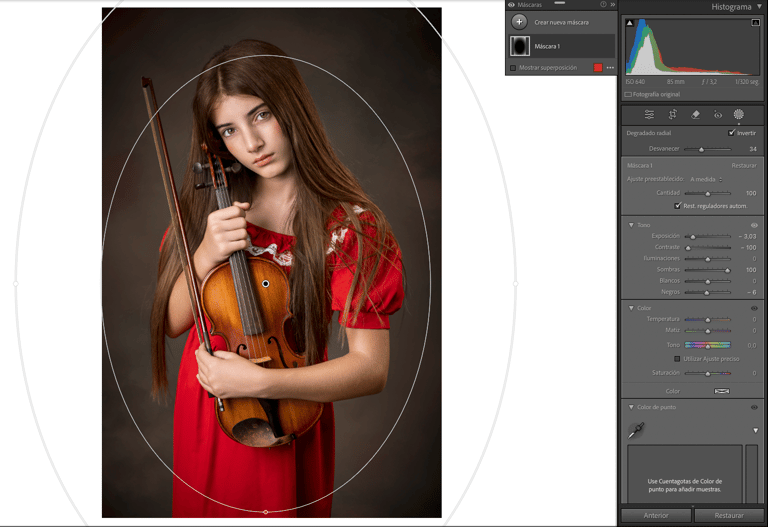
Task: Click the Color swatch box in Color section
Action: 721,391
